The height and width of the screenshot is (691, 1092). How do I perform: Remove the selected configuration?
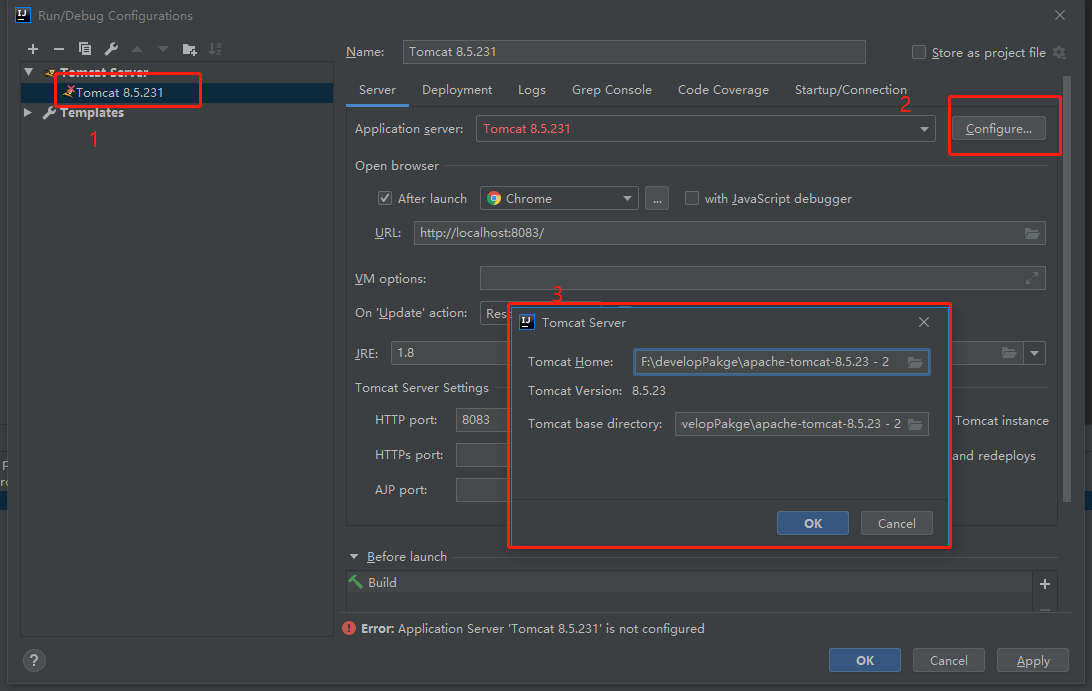click(58, 49)
